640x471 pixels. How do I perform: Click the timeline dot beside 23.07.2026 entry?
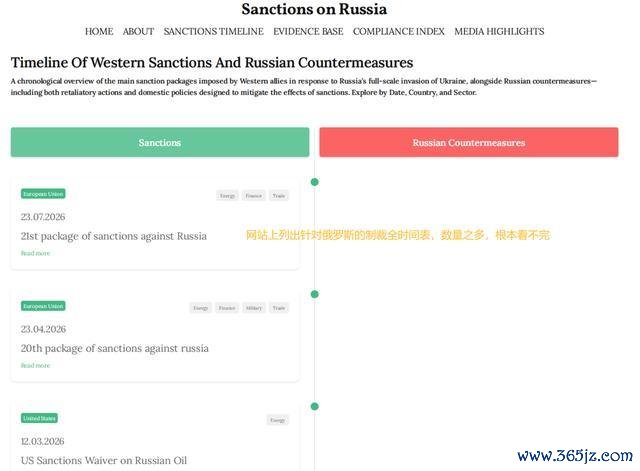314,182
